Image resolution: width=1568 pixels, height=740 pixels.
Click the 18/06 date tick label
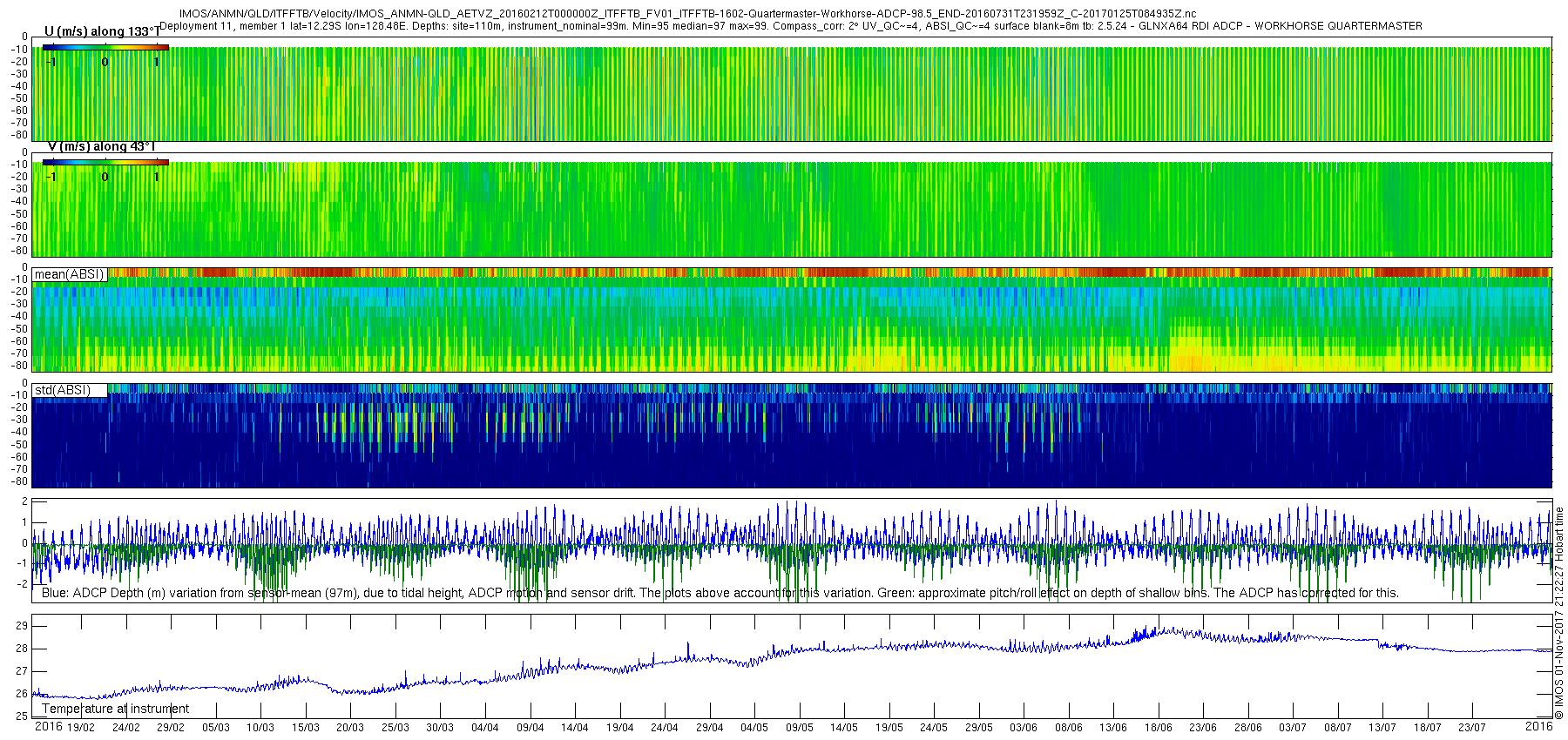tap(1158, 728)
